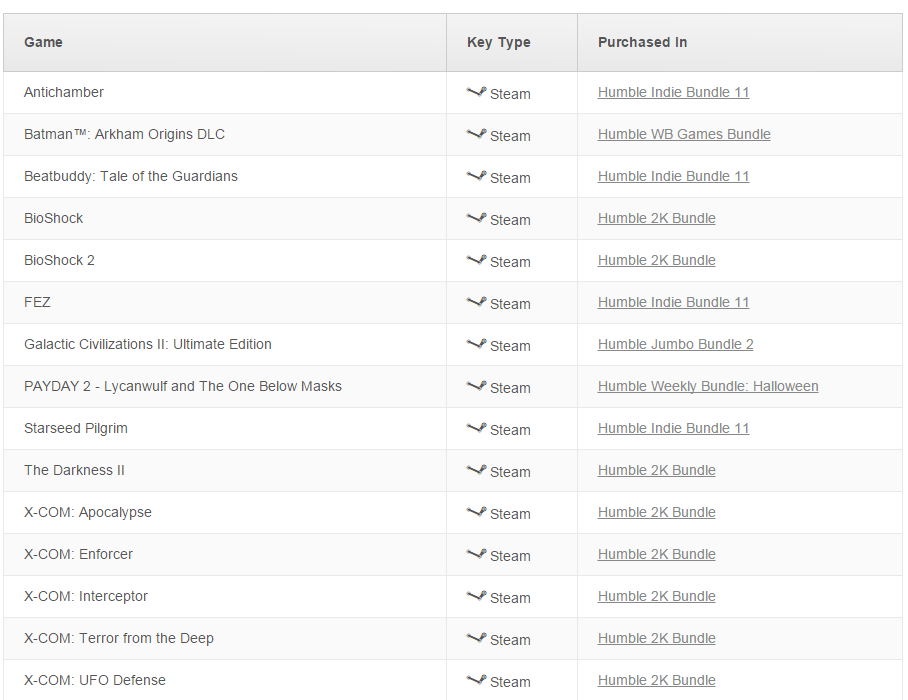Sort the table by Game column header
This screenshot has height=700, width=908.
point(43,42)
